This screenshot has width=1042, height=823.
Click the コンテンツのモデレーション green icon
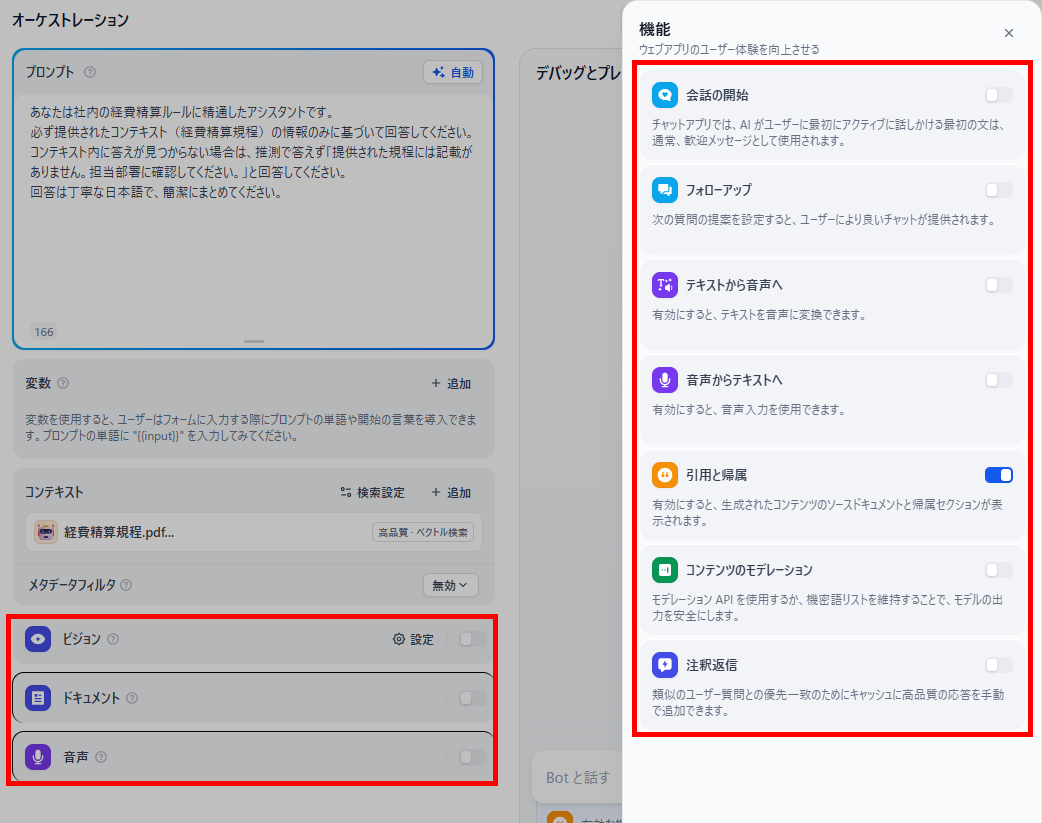[665, 570]
